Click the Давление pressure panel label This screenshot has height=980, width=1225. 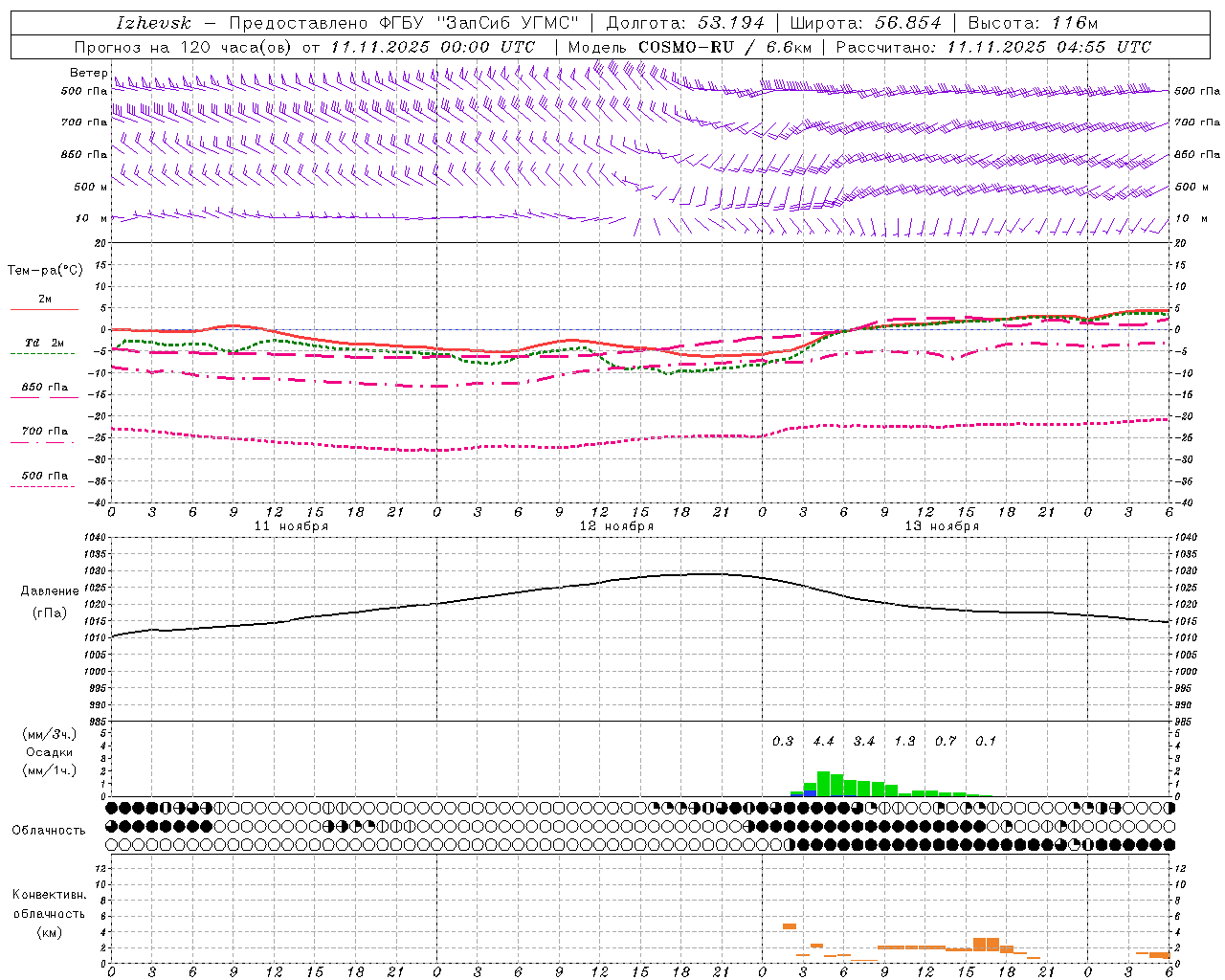click(x=50, y=591)
